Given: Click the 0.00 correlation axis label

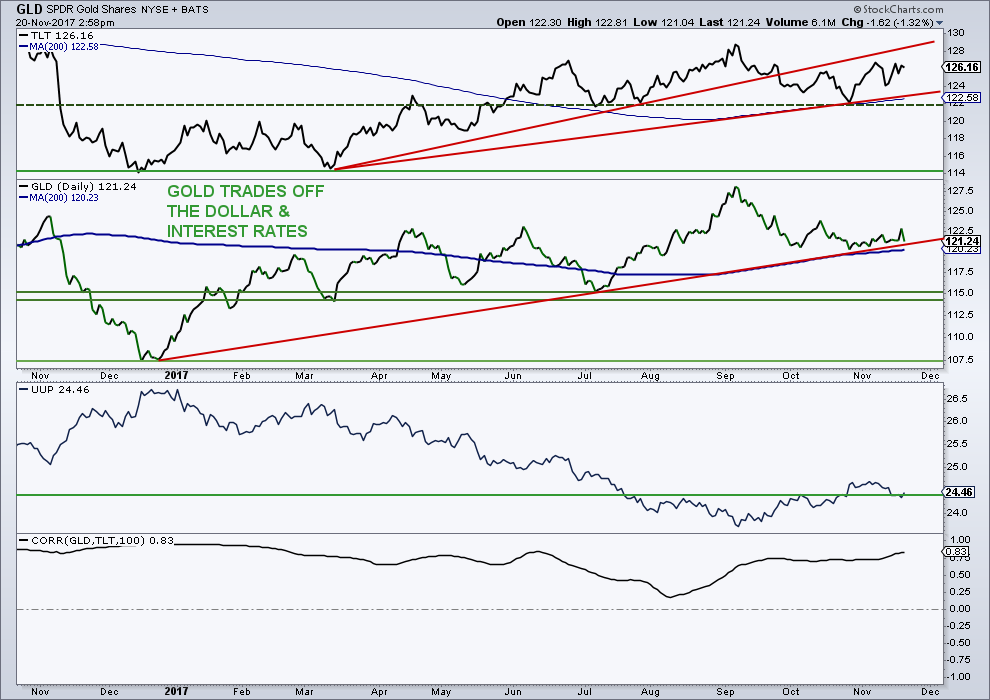Looking at the screenshot, I should pos(960,608).
